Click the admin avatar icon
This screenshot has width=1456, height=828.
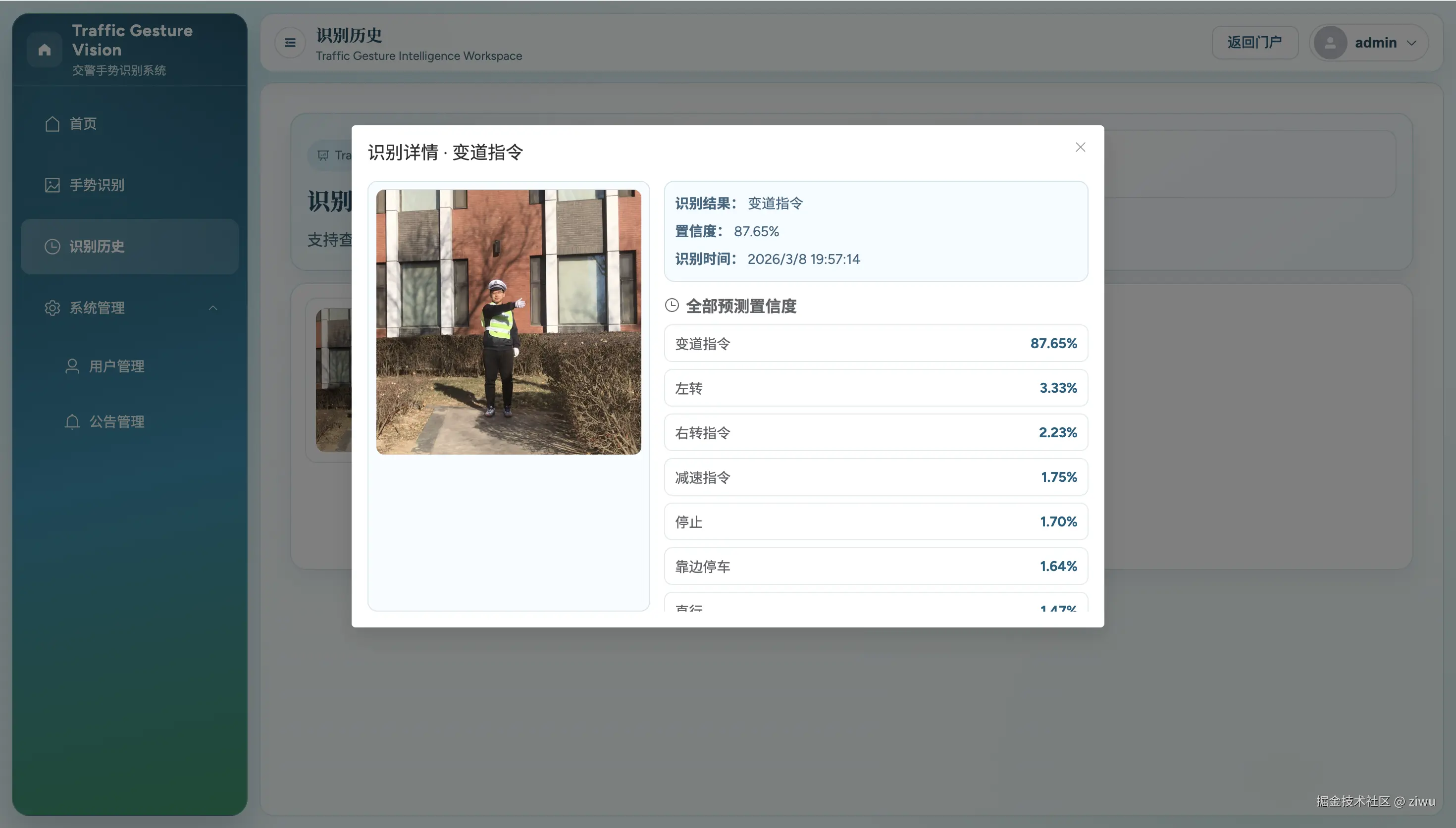(1330, 43)
